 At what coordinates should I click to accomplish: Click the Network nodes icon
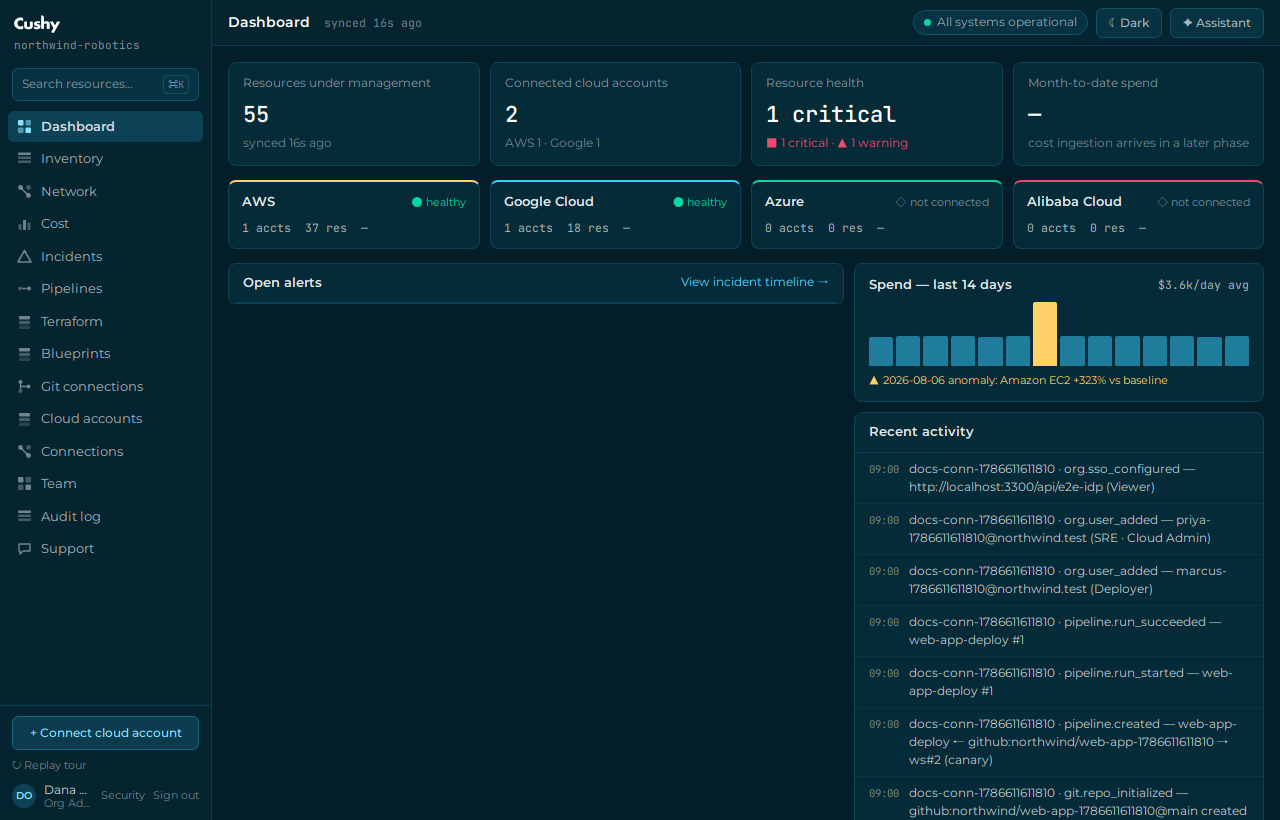coord(25,191)
